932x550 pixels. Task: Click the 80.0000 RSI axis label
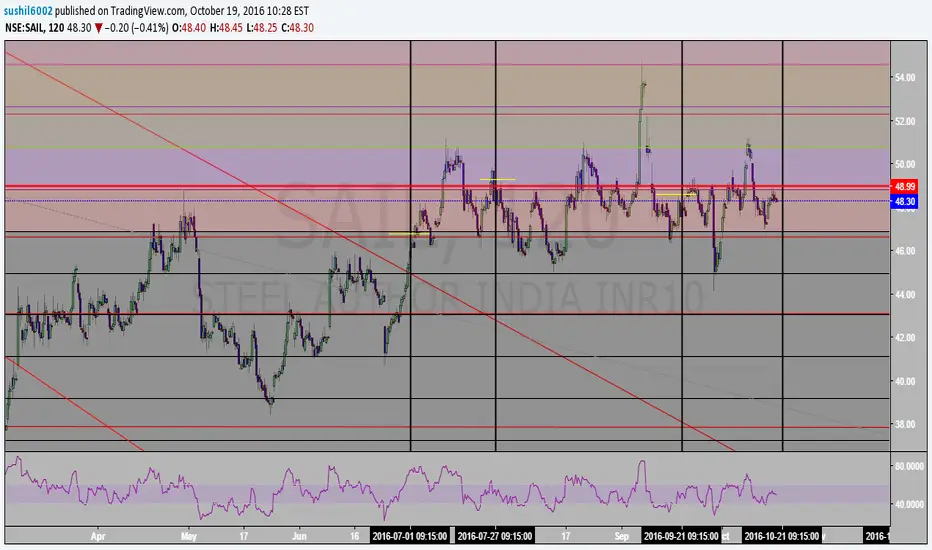pyautogui.click(x=909, y=466)
